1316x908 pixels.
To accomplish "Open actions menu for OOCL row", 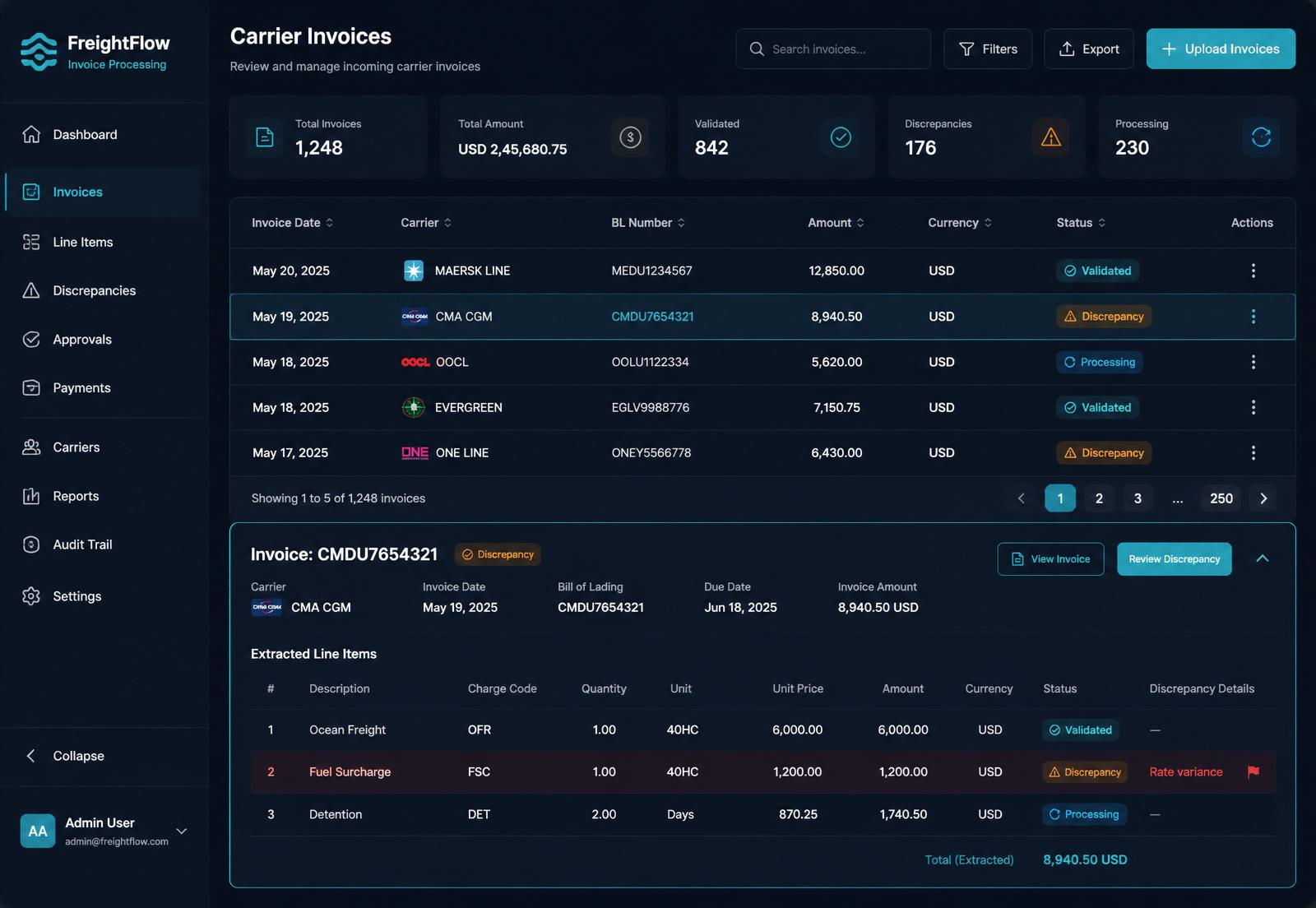I will point(1253,362).
